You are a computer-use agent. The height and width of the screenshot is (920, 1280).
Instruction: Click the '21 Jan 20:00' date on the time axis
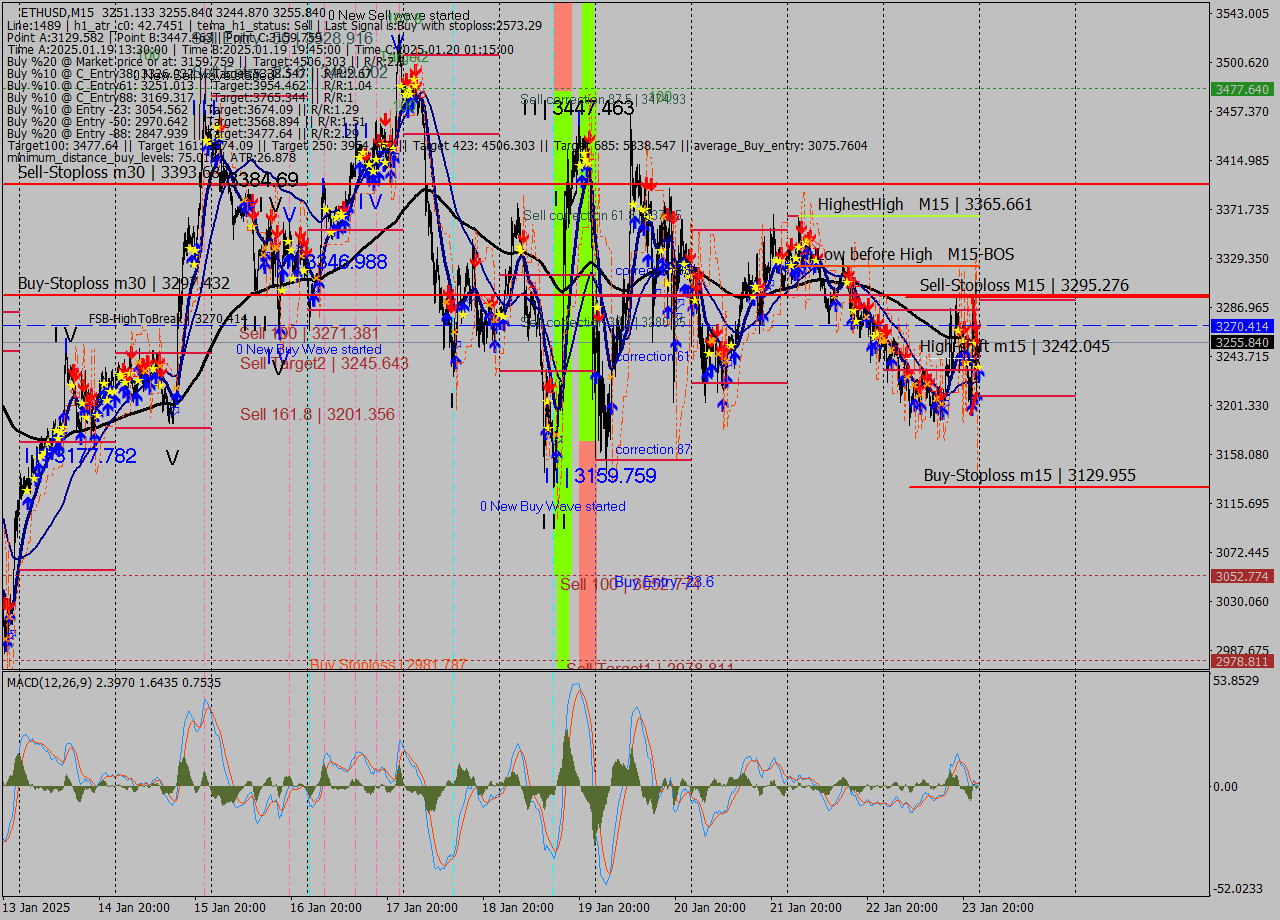tap(805, 908)
